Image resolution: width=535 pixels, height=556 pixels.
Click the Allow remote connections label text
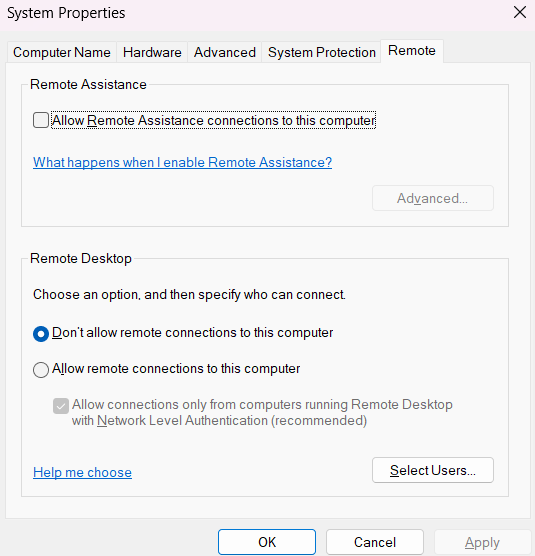[176, 369]
